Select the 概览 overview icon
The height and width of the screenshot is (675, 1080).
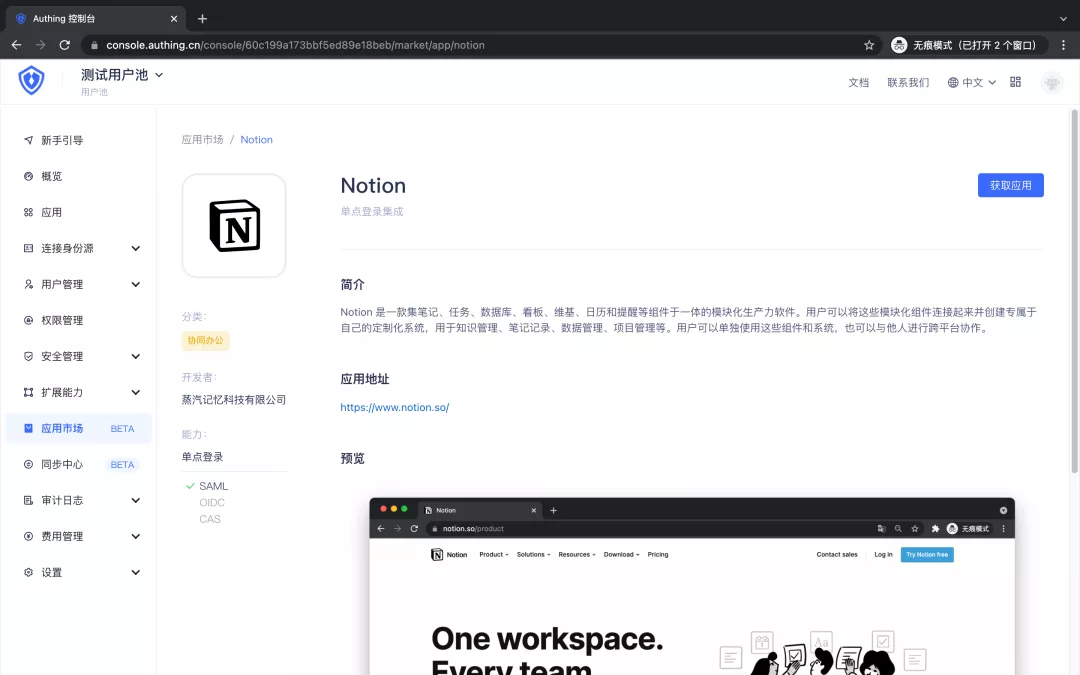point(28,176)
